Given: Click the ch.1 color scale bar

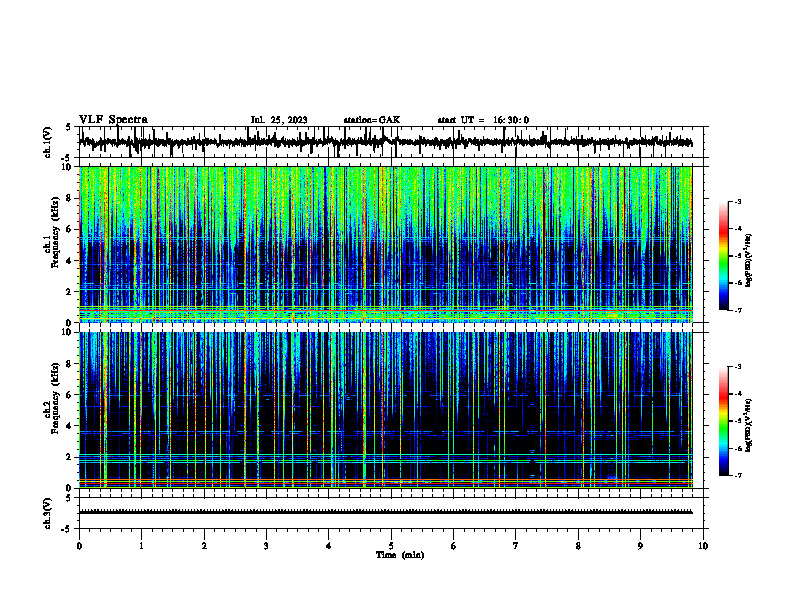Looking at the screenshot, I should pos(724,256).
